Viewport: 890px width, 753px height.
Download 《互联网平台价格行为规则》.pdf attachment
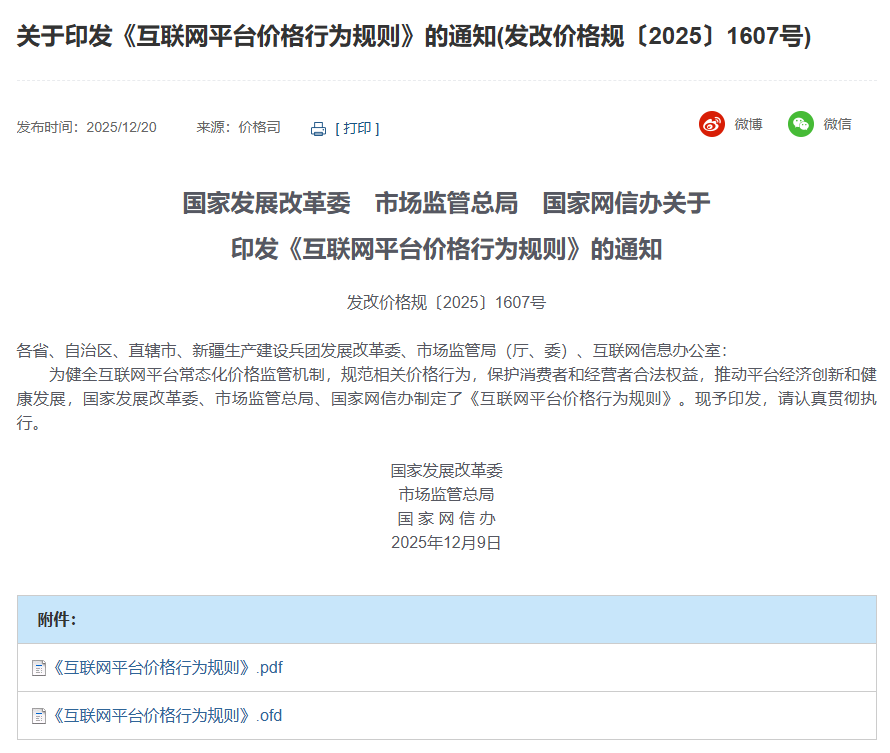click(165, 667)
